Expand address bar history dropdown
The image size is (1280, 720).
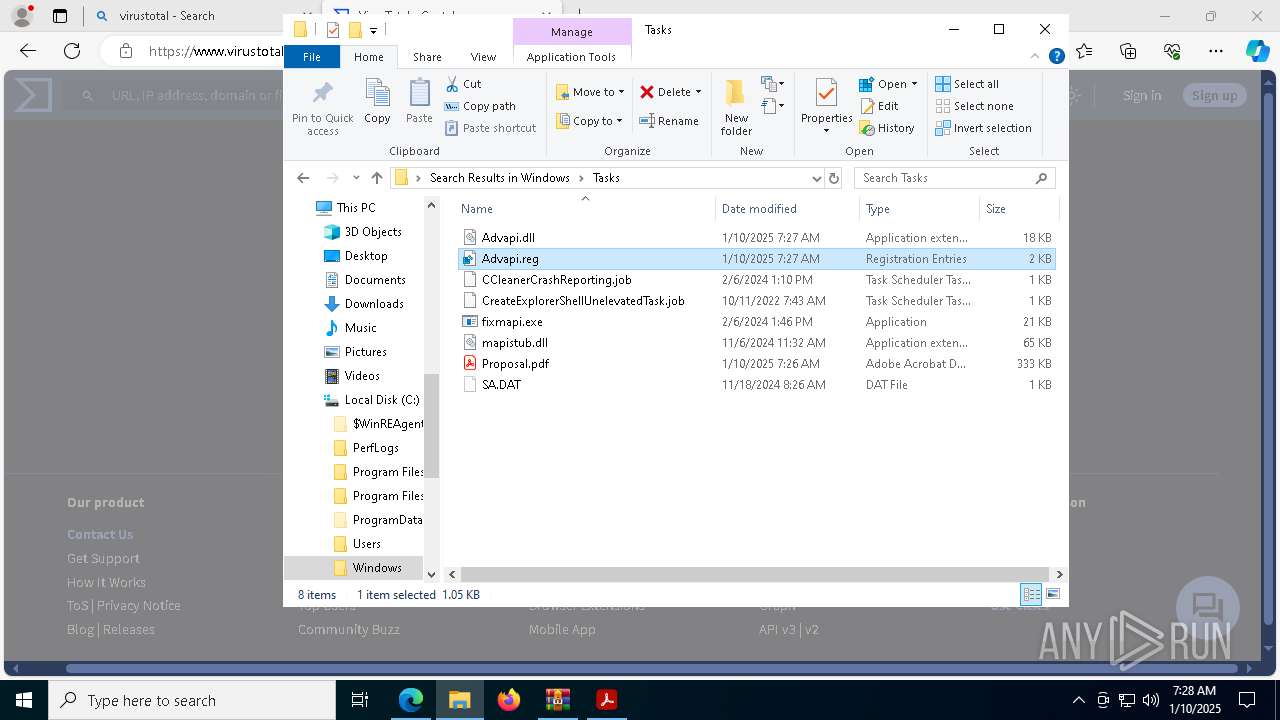(x=817, y=178)
